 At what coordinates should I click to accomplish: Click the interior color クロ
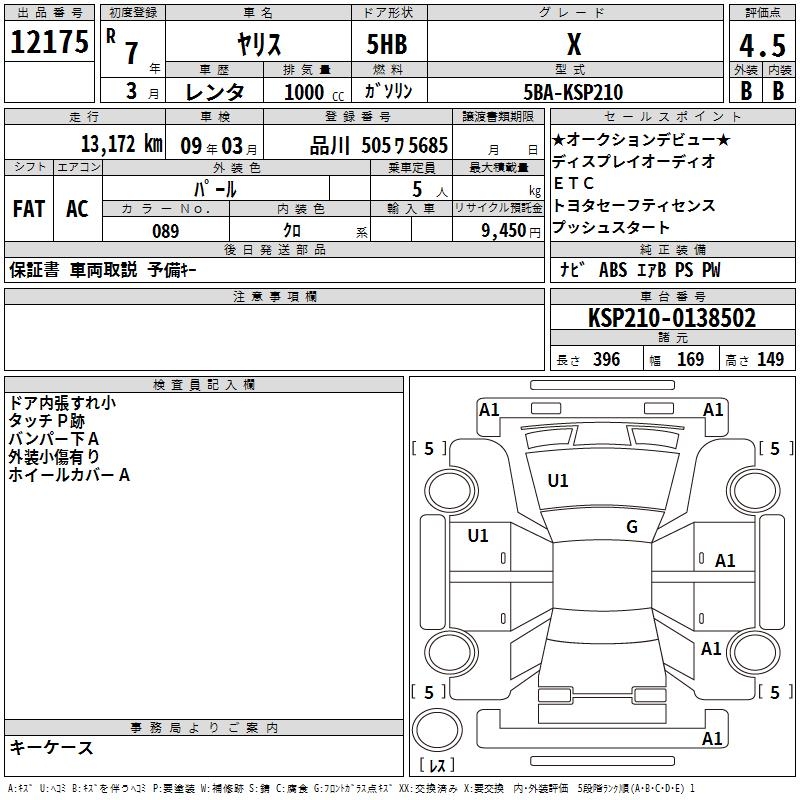pos(292,231)
